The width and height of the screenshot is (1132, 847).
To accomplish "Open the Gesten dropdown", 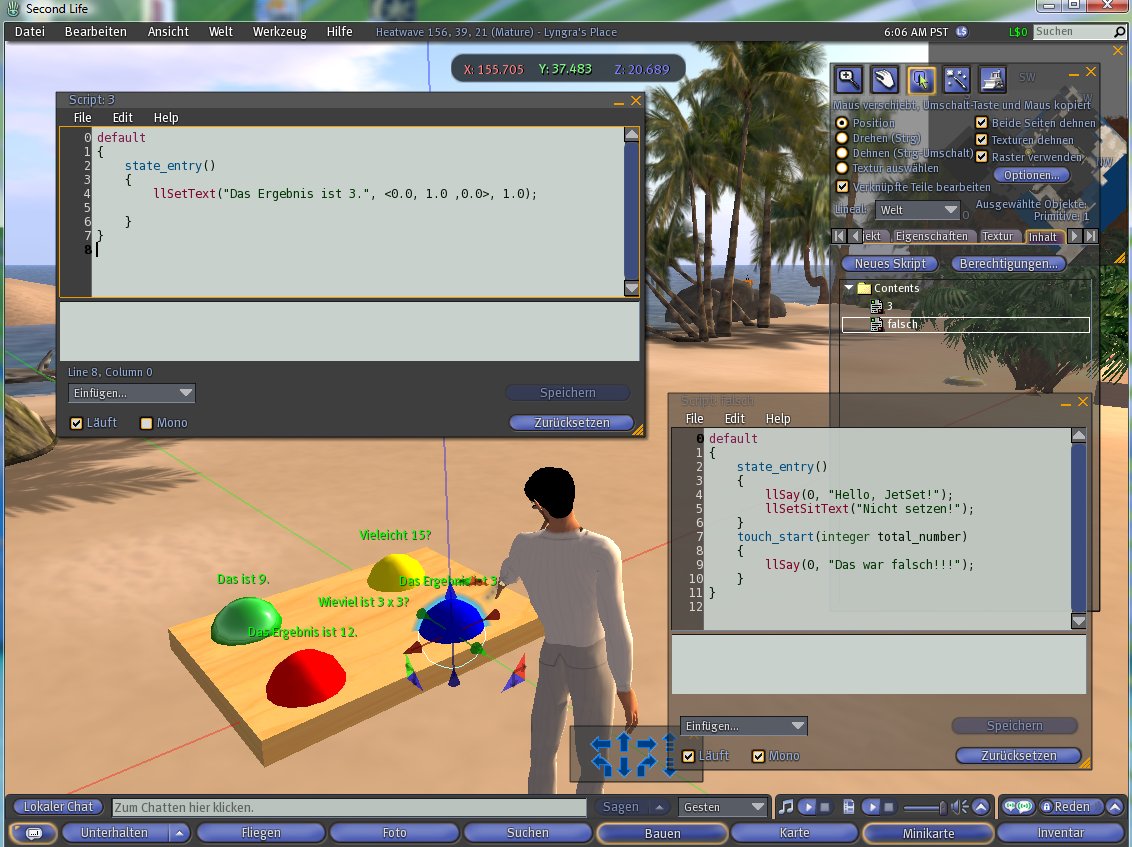I will coord(723,807).
